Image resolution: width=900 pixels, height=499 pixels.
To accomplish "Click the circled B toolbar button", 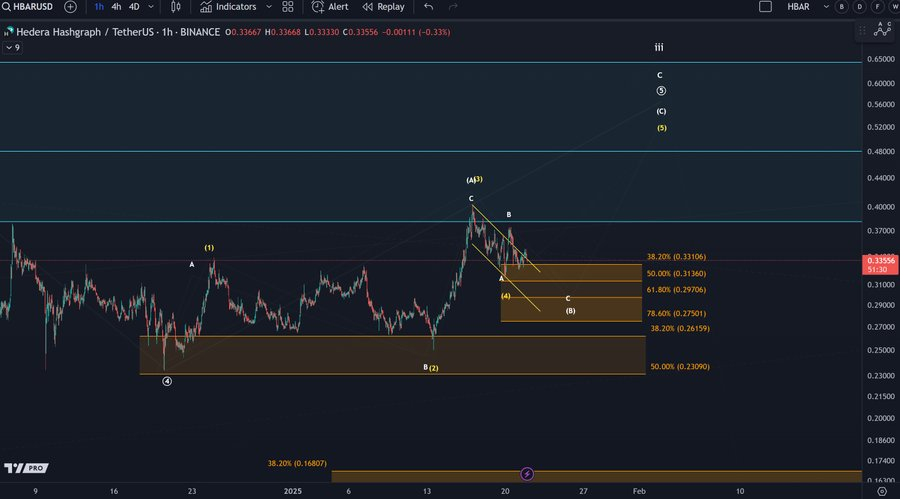I will [842, 7].
